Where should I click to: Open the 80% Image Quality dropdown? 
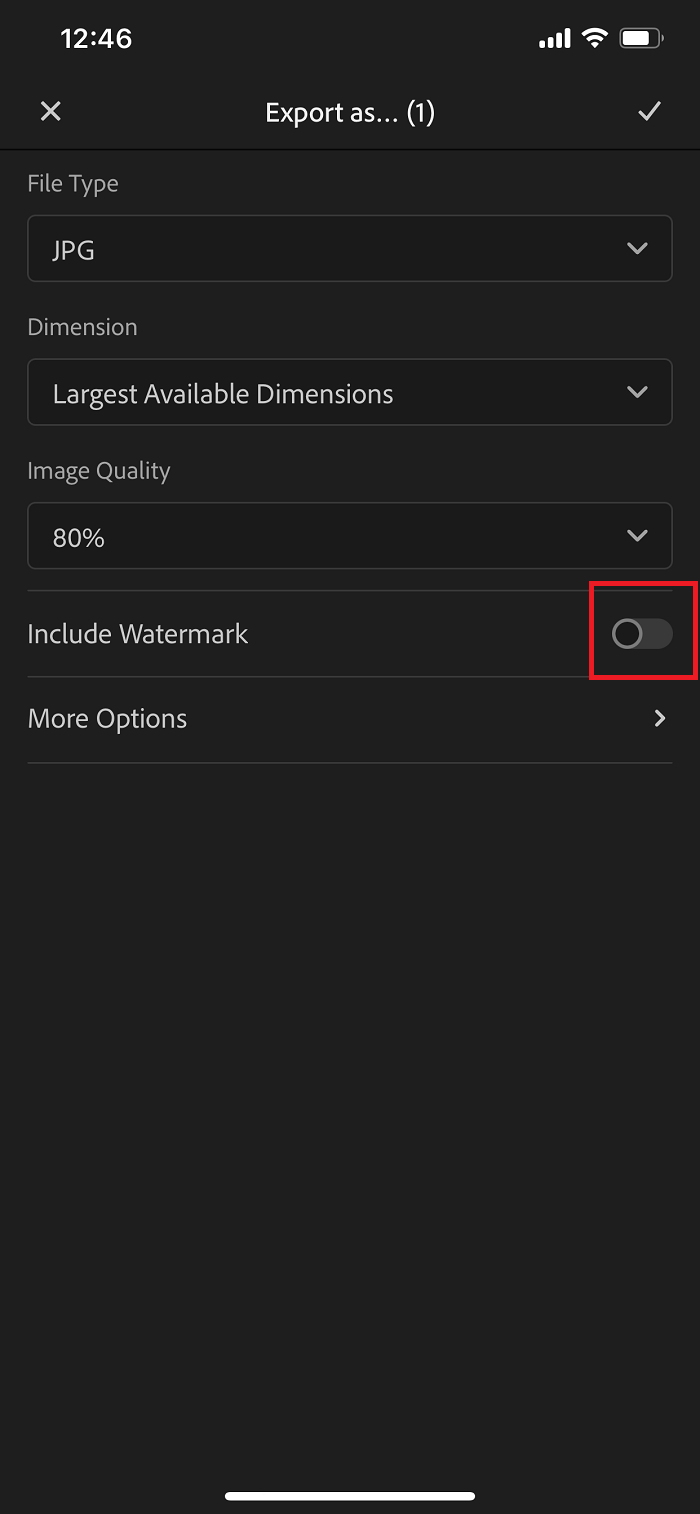click(x=350, y=535)
